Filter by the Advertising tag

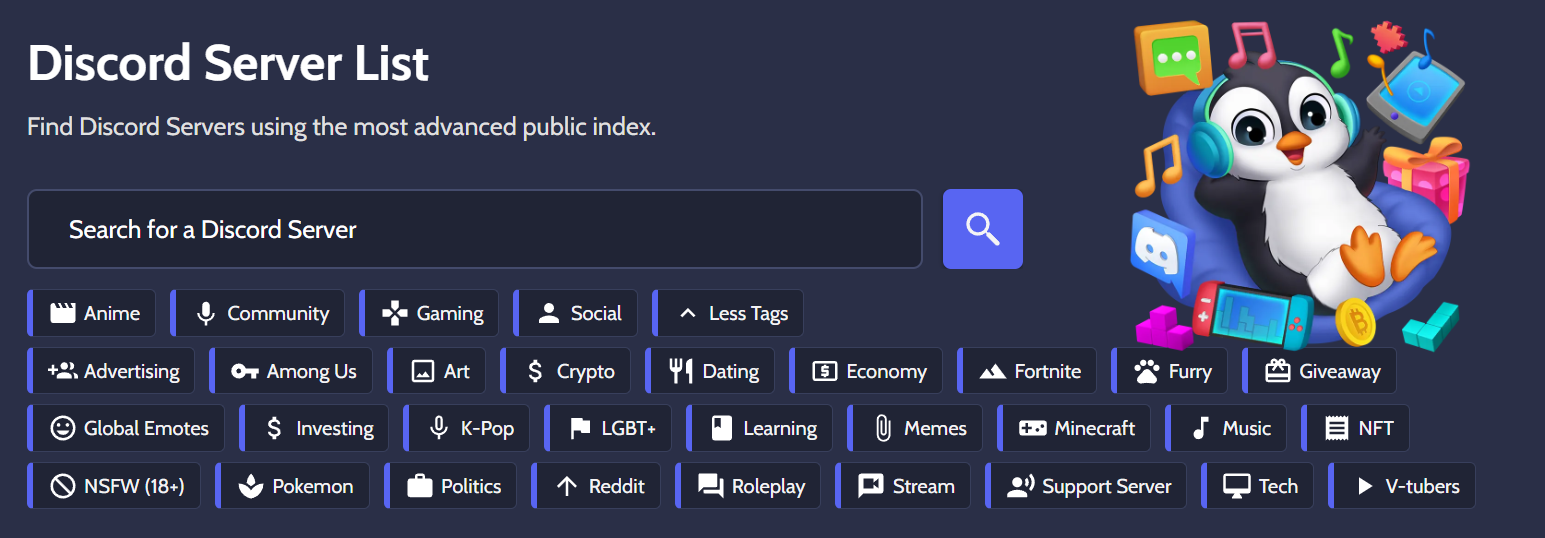pyautogui.click(x=111, y=371)
